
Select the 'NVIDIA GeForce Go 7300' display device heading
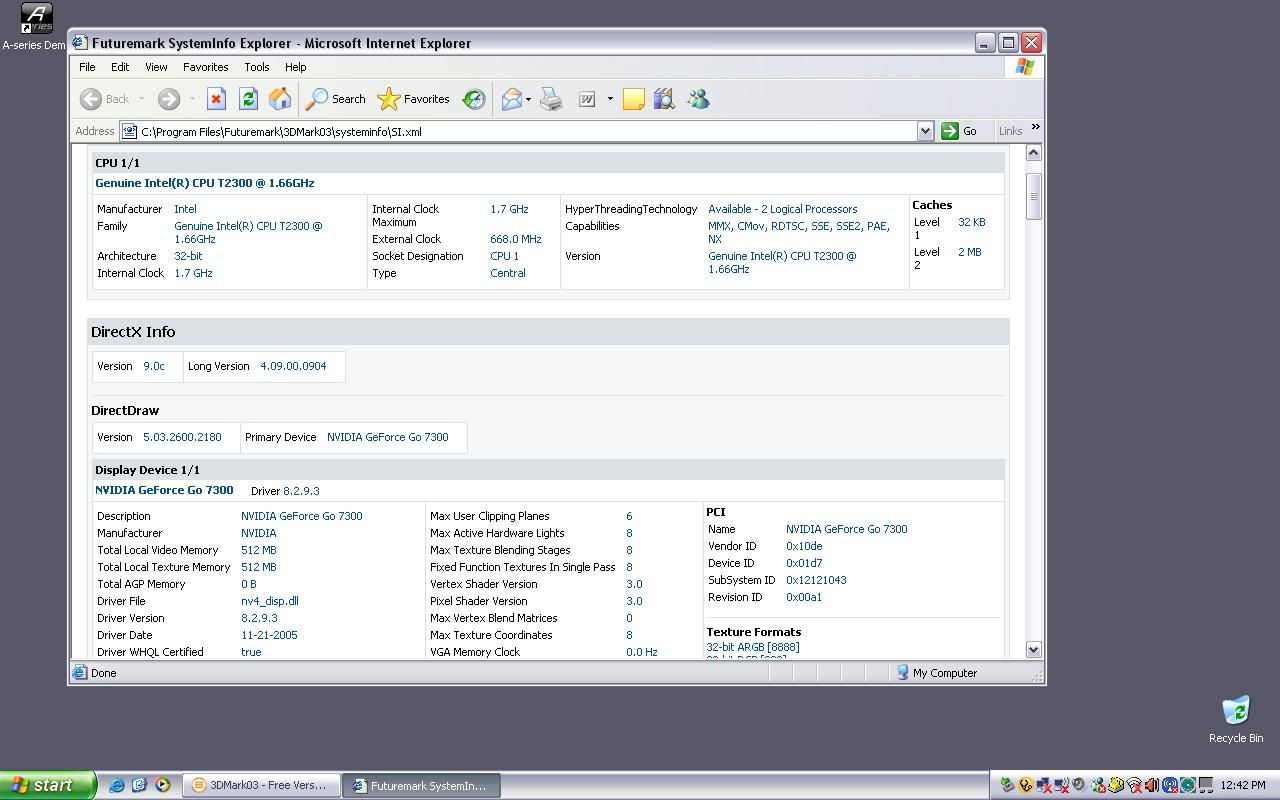tap(164, 490)
